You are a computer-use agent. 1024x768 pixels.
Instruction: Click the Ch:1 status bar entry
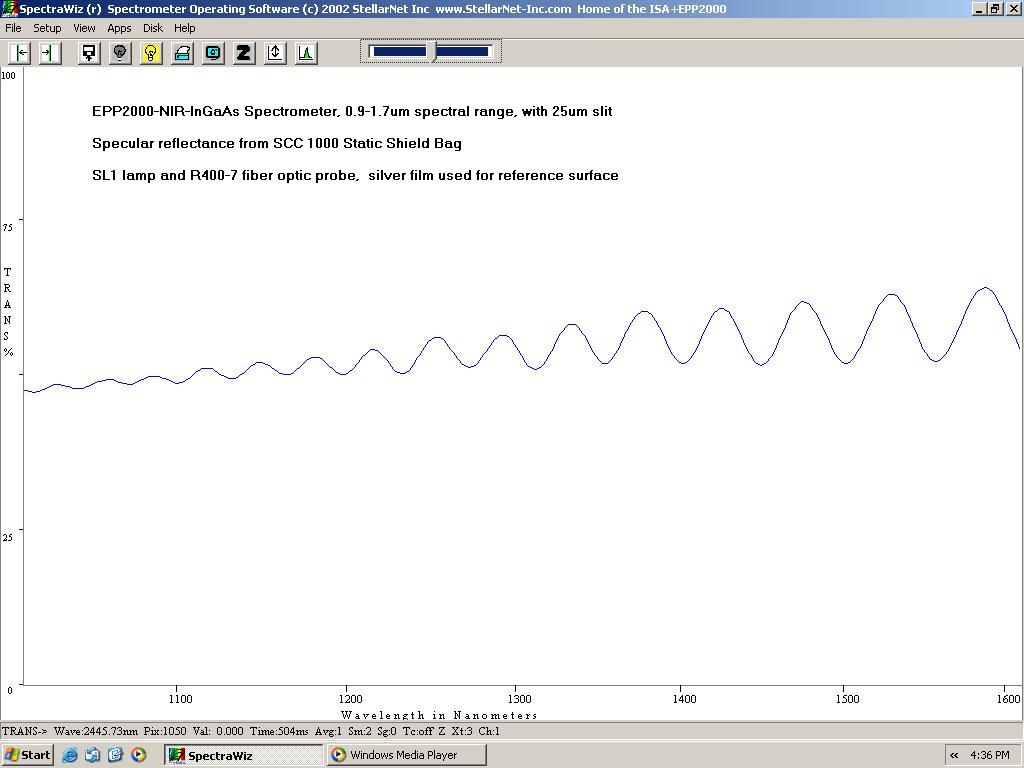point(489,731)
